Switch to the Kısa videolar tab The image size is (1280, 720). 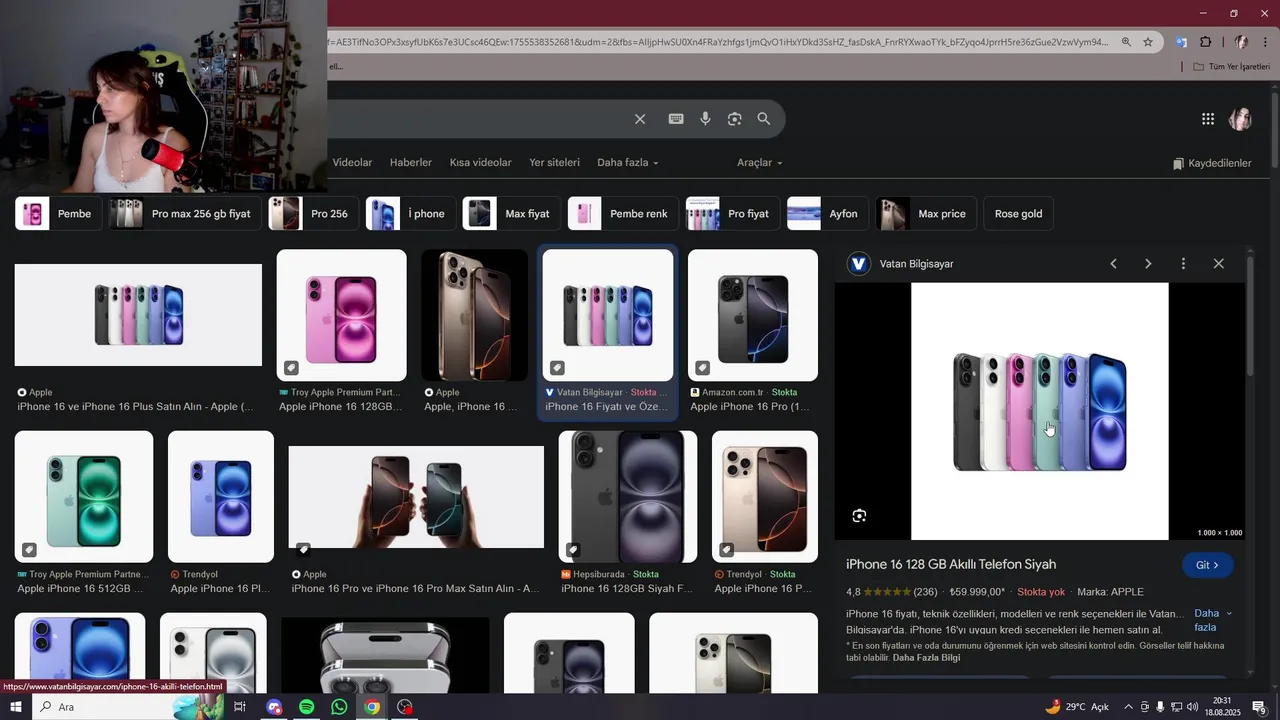[480, 163]
